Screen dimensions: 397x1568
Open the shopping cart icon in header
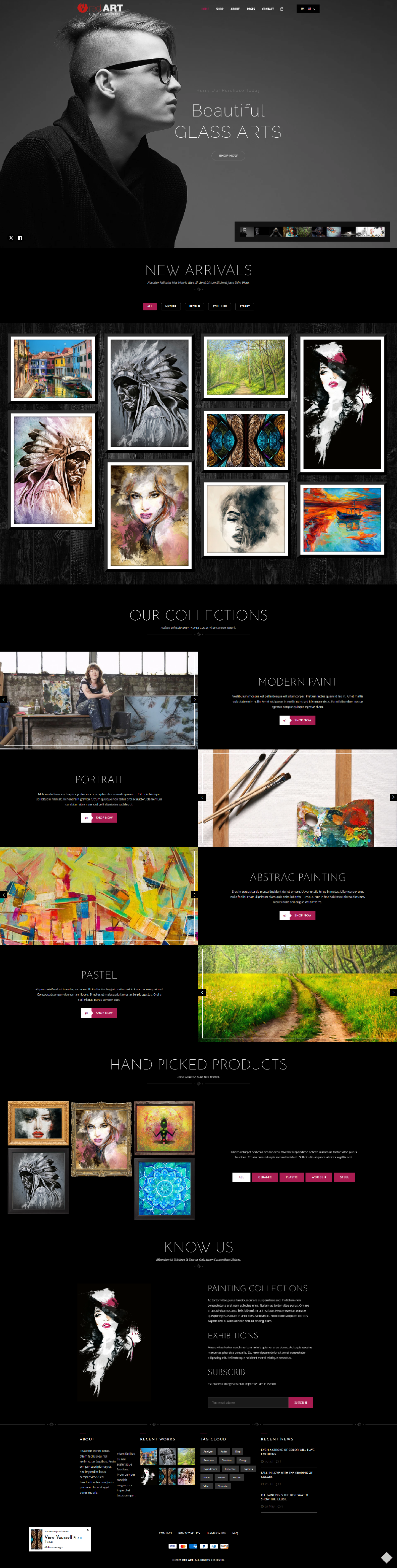point(281,9)
